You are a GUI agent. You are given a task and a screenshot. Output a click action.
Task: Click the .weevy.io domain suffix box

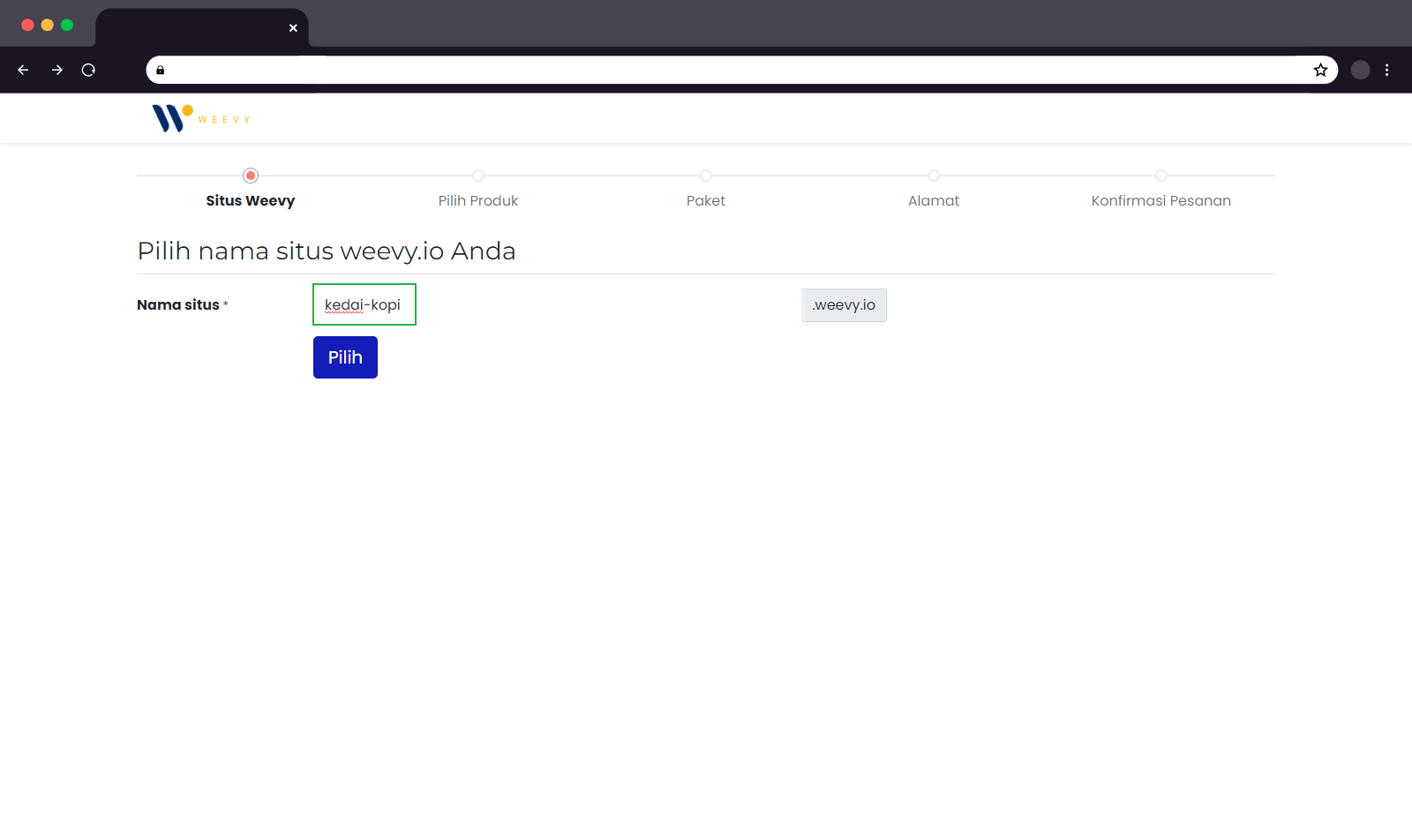844,305
